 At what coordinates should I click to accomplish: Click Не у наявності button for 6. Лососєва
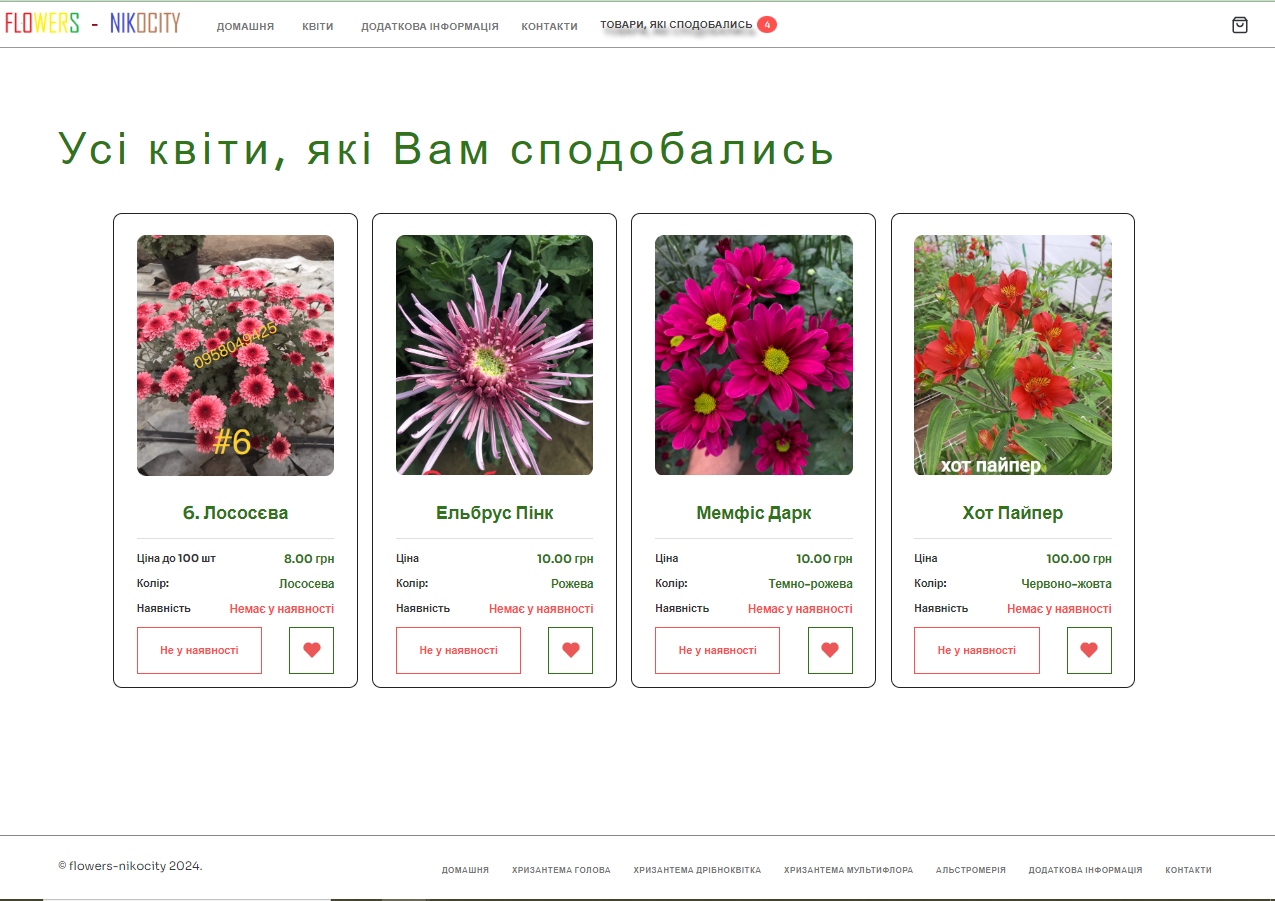199,650
